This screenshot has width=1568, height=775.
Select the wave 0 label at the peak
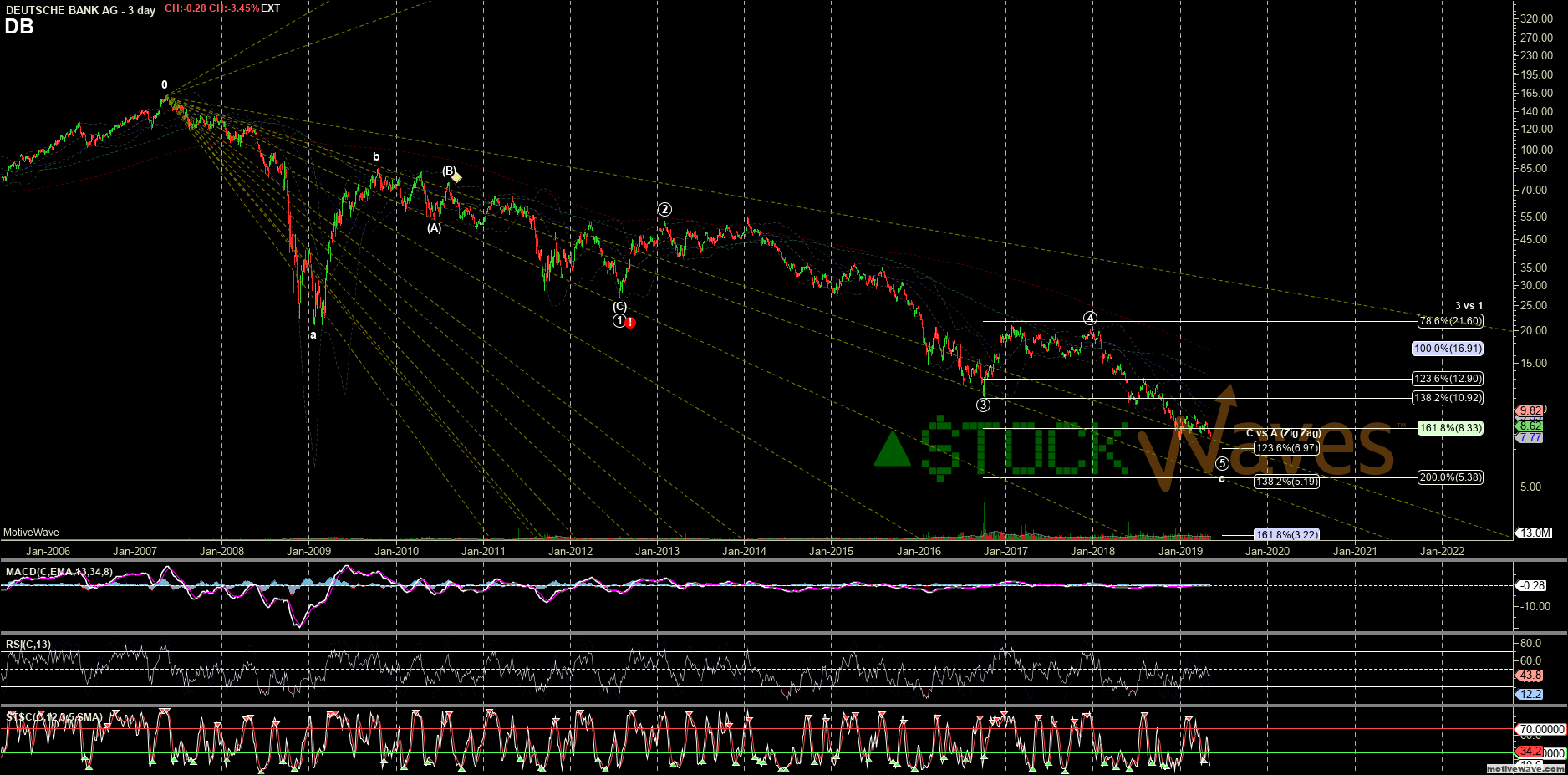pos(165,84)
